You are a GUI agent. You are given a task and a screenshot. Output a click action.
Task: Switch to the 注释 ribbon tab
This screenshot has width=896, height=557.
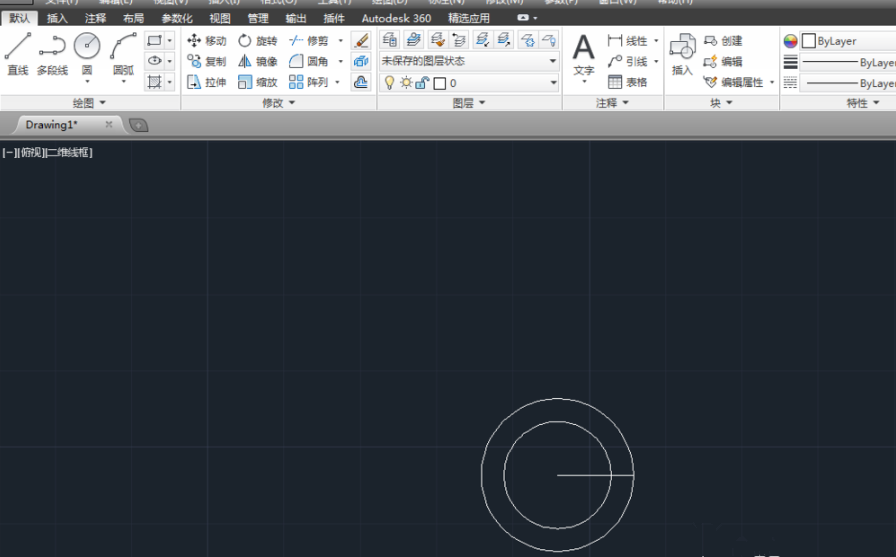95,18
